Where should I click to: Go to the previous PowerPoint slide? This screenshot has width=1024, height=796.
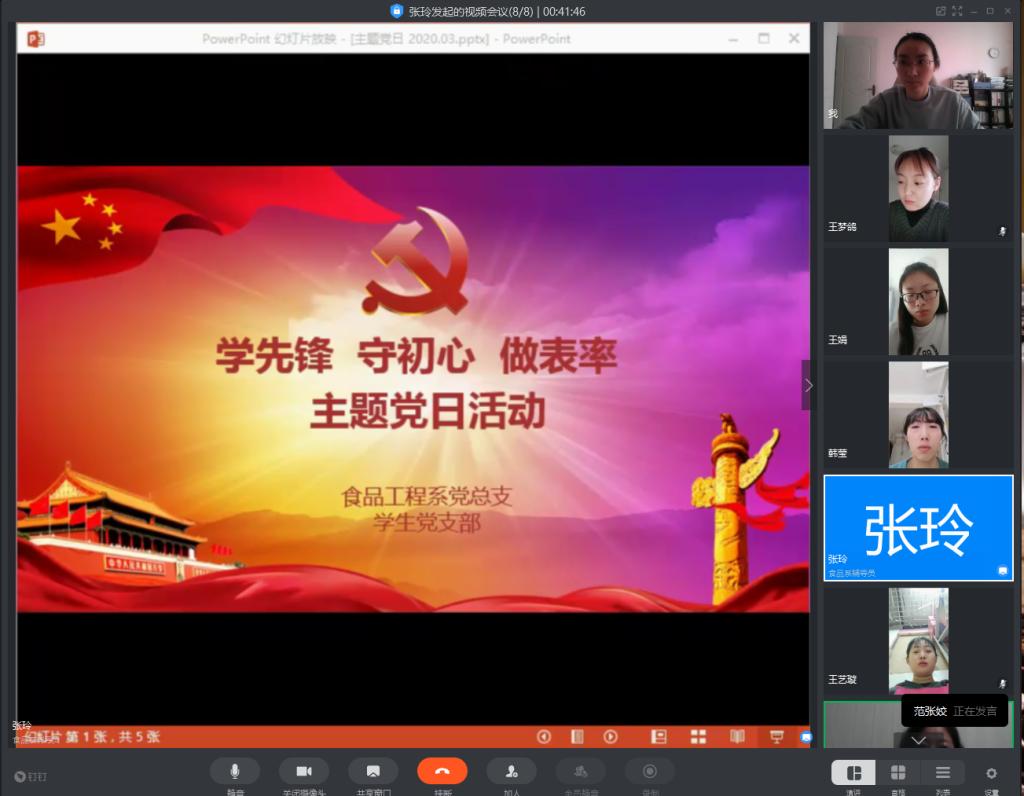coord(544,737)
